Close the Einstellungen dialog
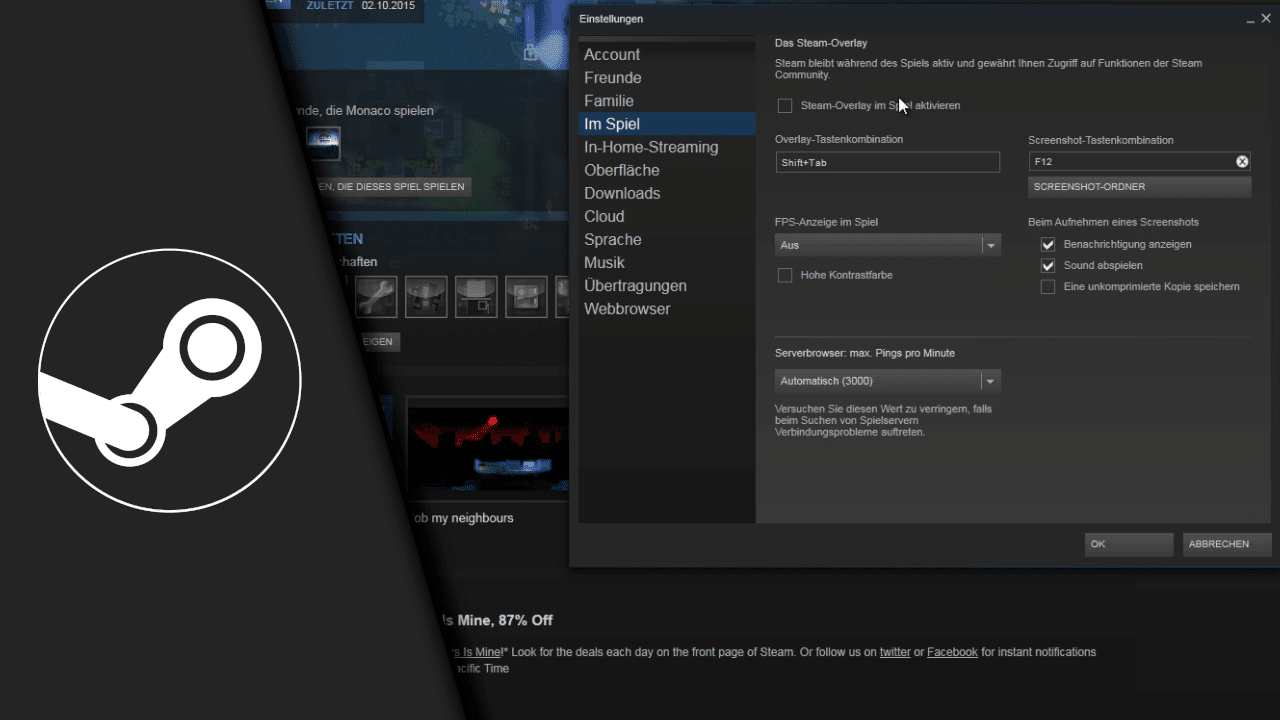Viewport: 1280px width, 720px height. pos(1267,19)
